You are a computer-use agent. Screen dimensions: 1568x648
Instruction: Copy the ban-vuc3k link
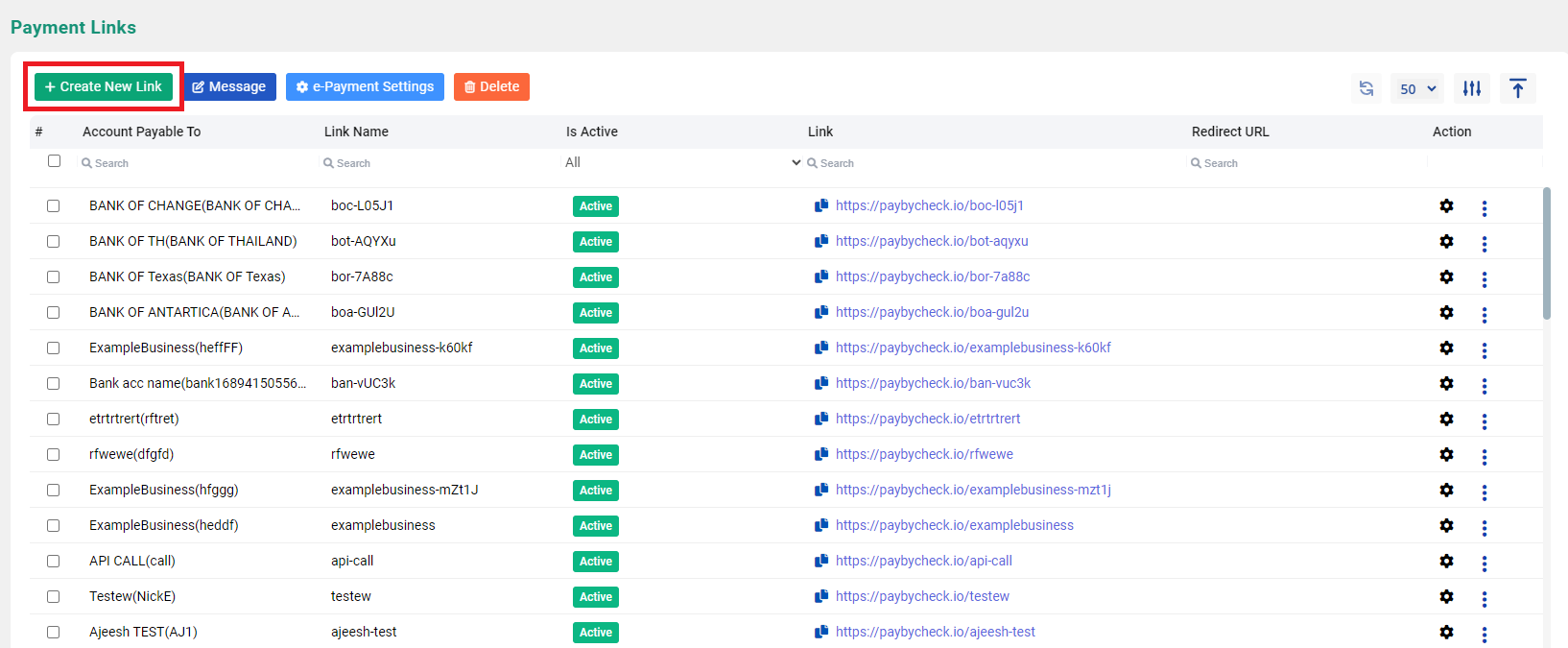coord(821,383)
